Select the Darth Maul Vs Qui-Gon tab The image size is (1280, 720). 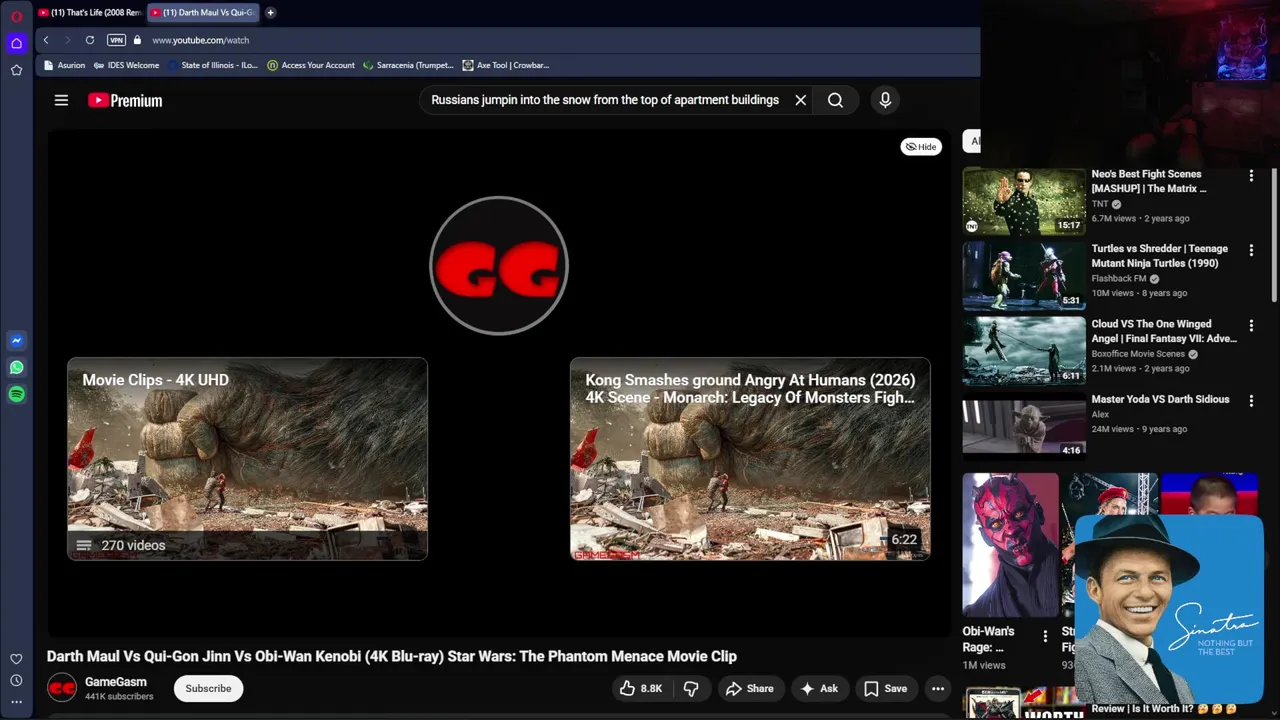tap(203, 13)
